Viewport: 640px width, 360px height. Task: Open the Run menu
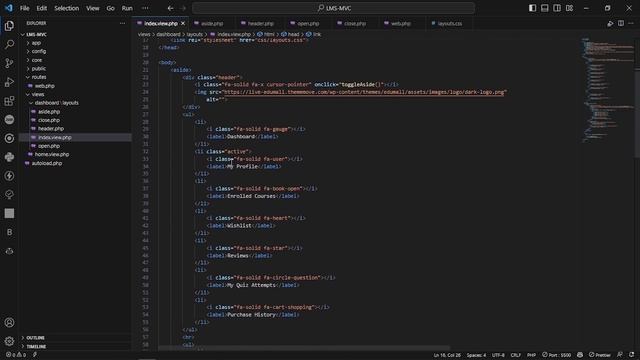coord(127,8)
